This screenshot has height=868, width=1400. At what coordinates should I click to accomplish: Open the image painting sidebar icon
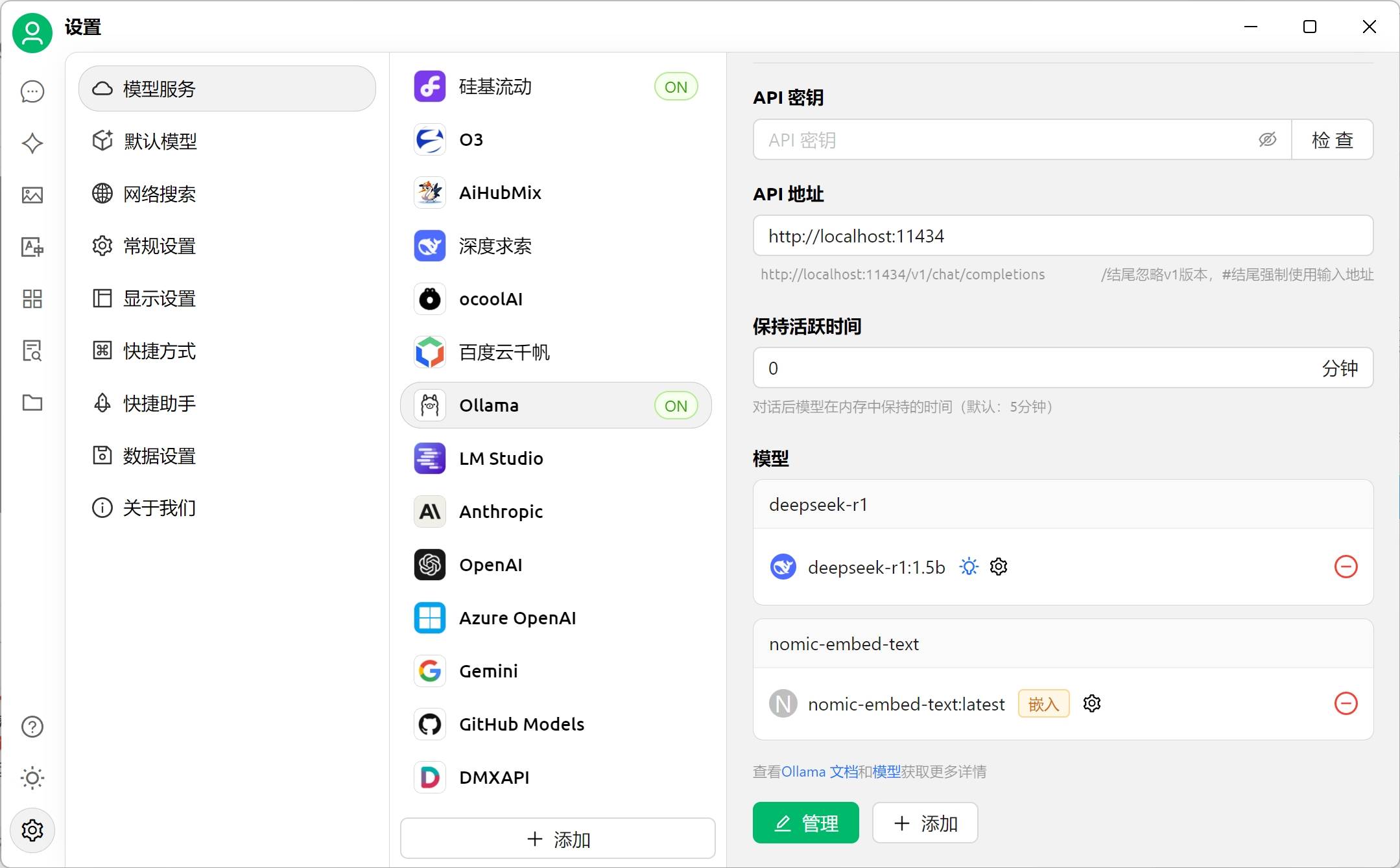tap(32, 195)
